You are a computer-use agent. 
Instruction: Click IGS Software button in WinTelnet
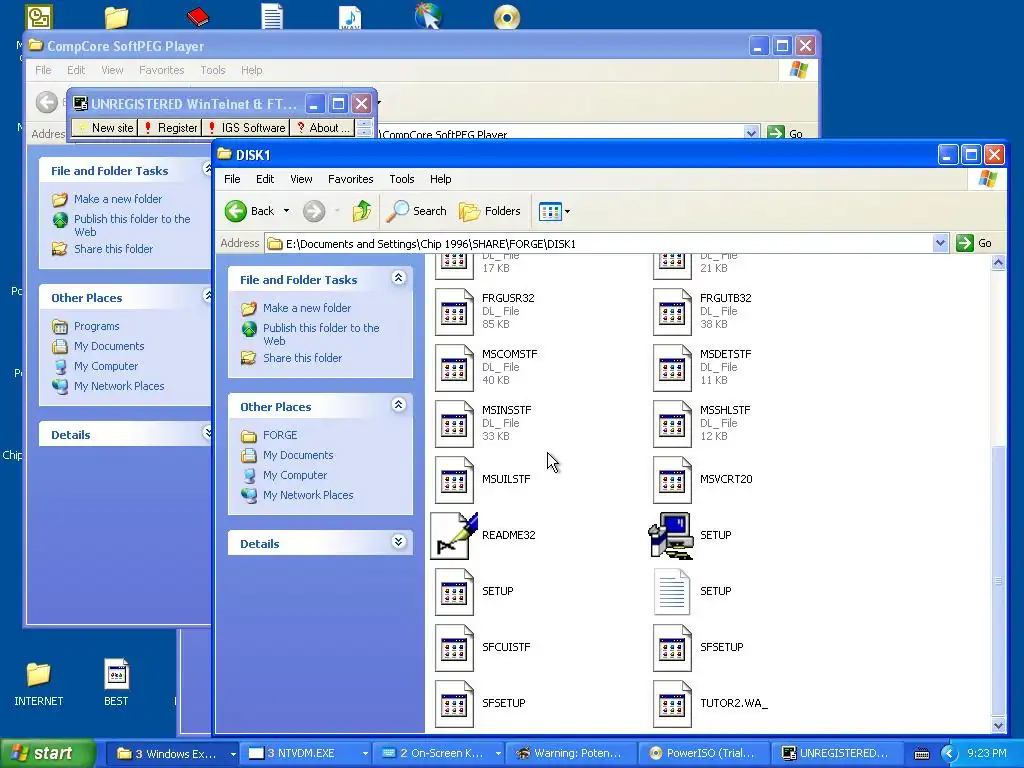(246, 128)
